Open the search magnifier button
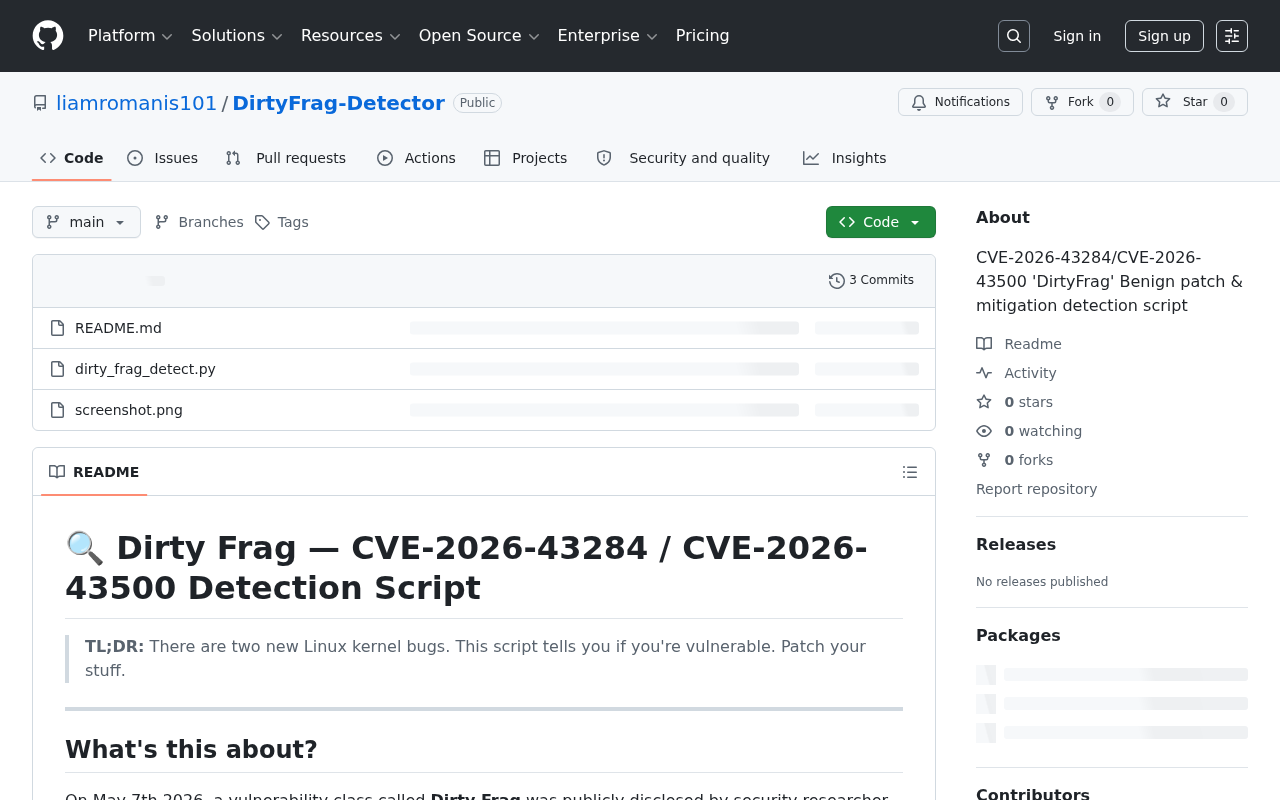The width and height of the screenshot is (1280, 800). (1014, 36)
